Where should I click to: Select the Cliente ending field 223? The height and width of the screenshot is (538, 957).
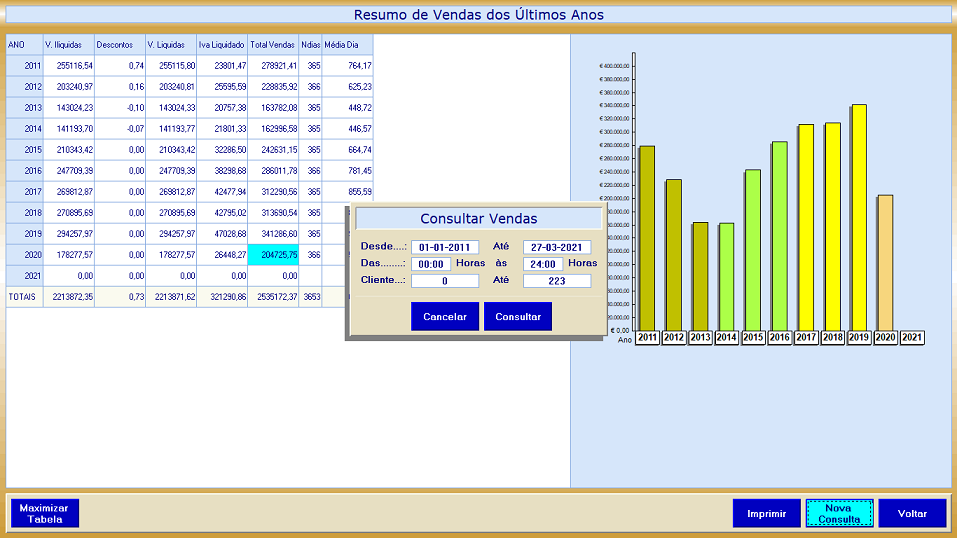[x=557, y=281]
